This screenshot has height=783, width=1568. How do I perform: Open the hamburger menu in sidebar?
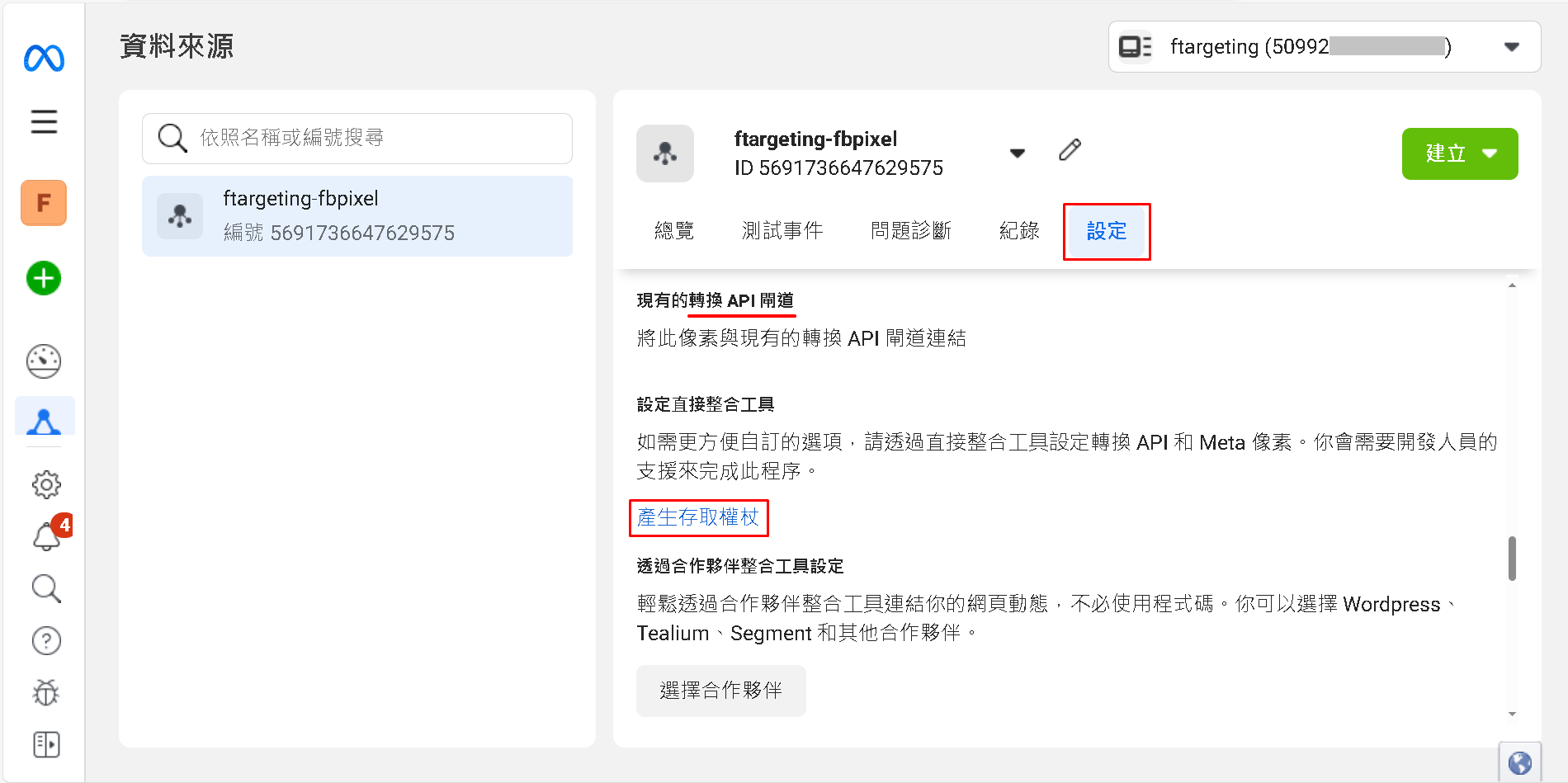[45, 121]
